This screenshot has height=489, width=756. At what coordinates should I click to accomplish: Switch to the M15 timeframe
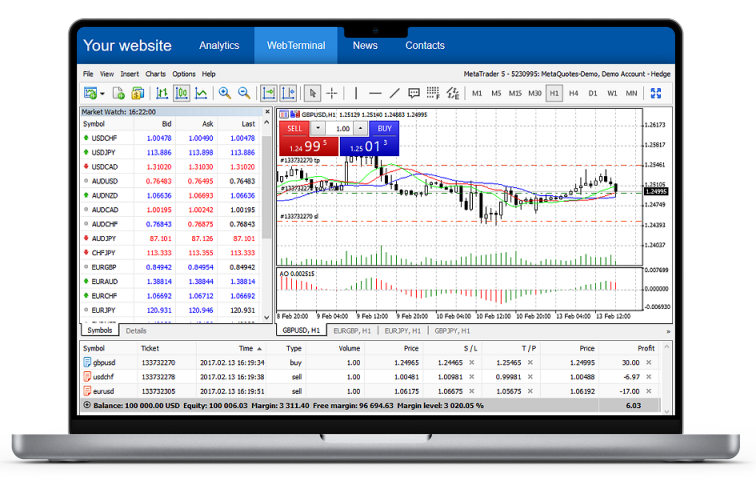[x=515, y=94]
